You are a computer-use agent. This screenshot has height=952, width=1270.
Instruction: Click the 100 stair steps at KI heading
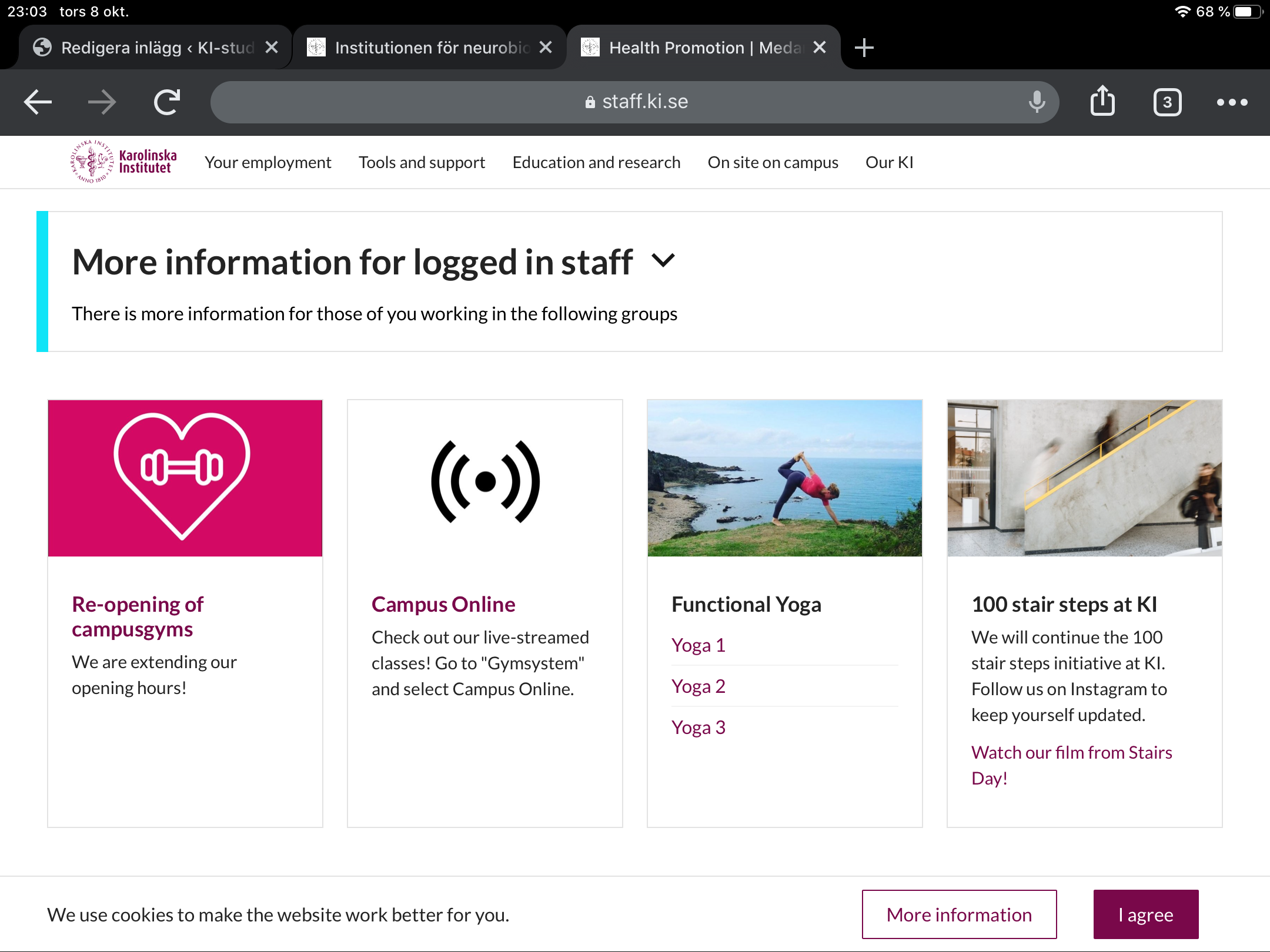pyautogui.click(x=1064, y=604)
